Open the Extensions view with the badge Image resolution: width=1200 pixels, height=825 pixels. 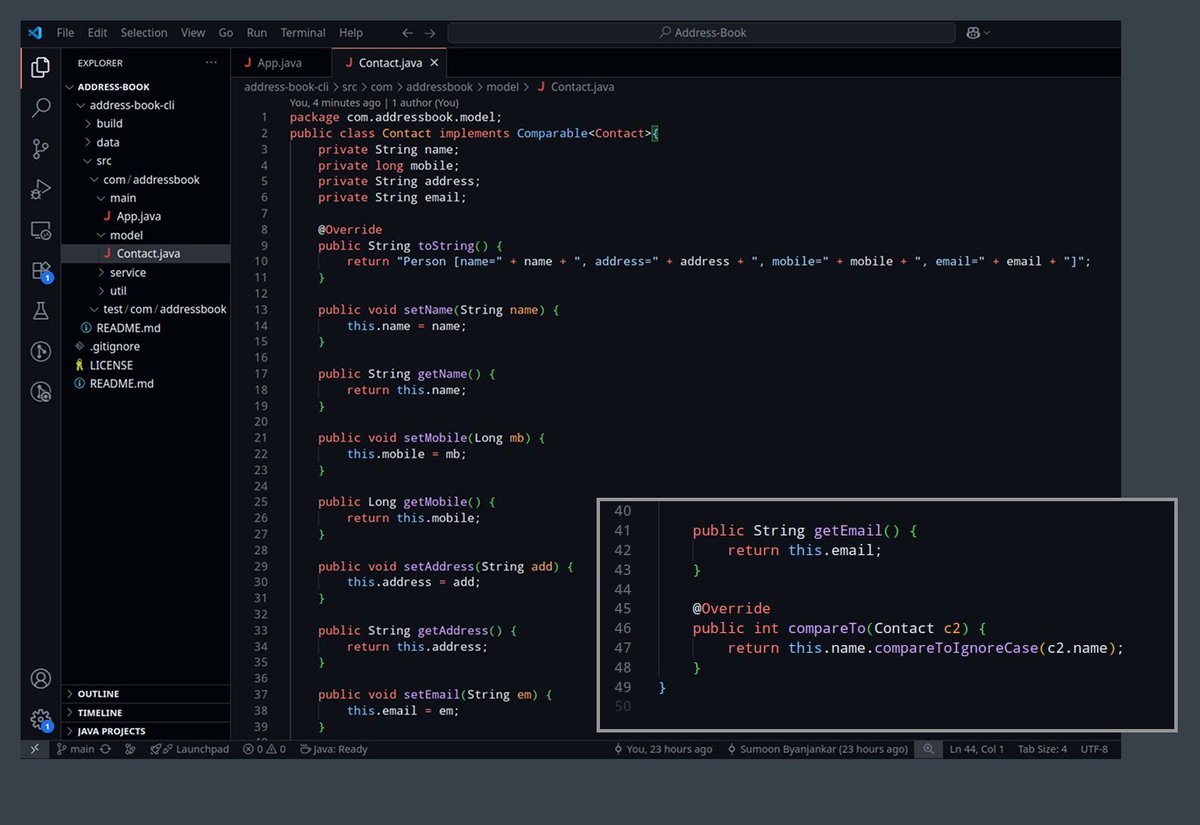click(40, 271)
